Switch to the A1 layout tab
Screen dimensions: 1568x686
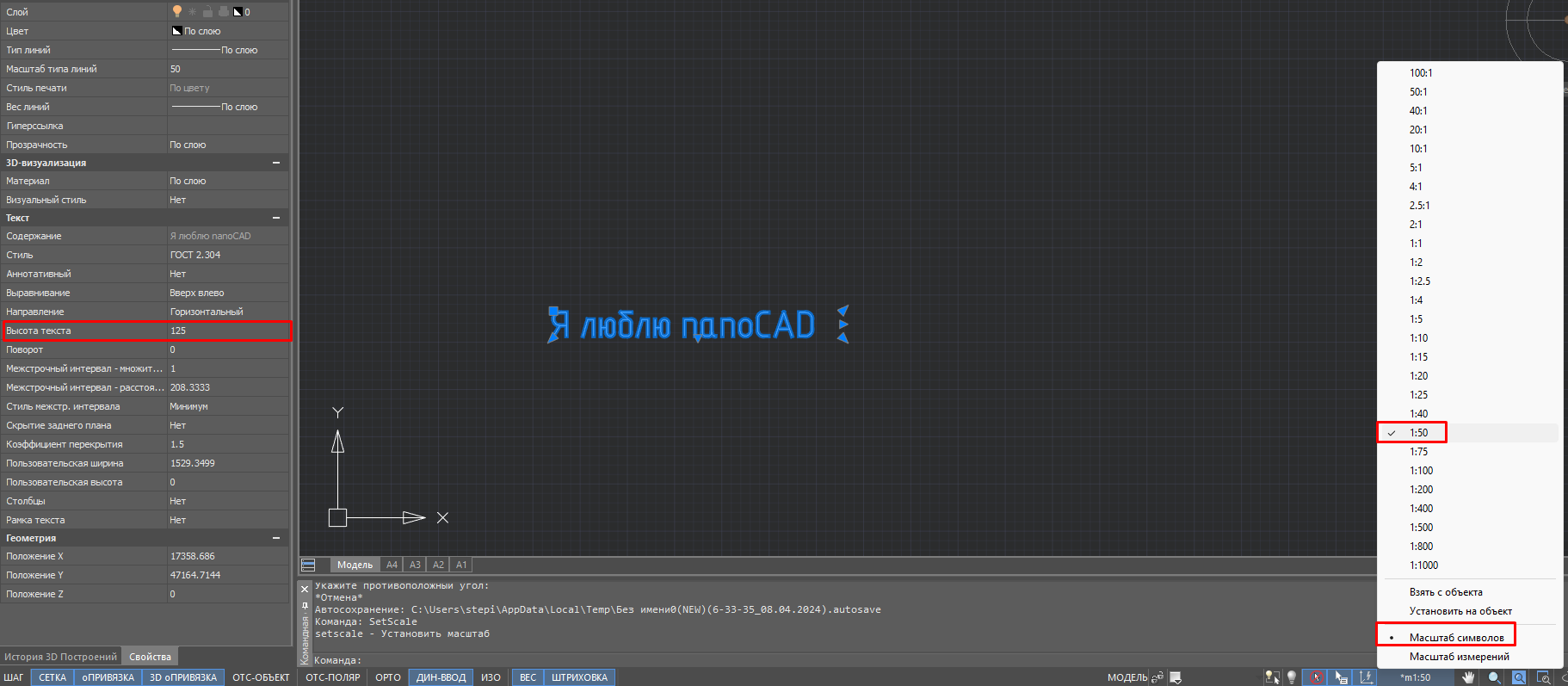(x=462, y=565)
